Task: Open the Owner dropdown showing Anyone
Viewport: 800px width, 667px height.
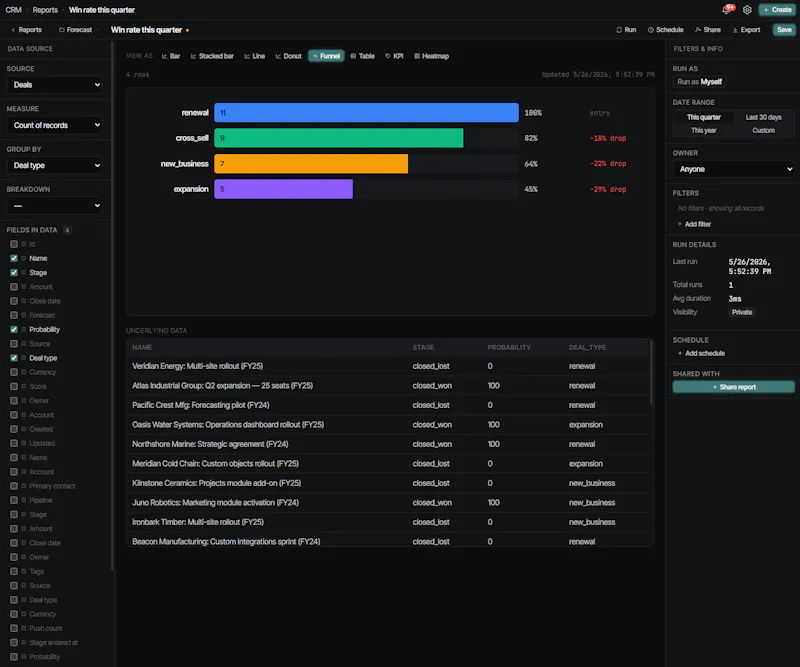Action: click(734, 169)
